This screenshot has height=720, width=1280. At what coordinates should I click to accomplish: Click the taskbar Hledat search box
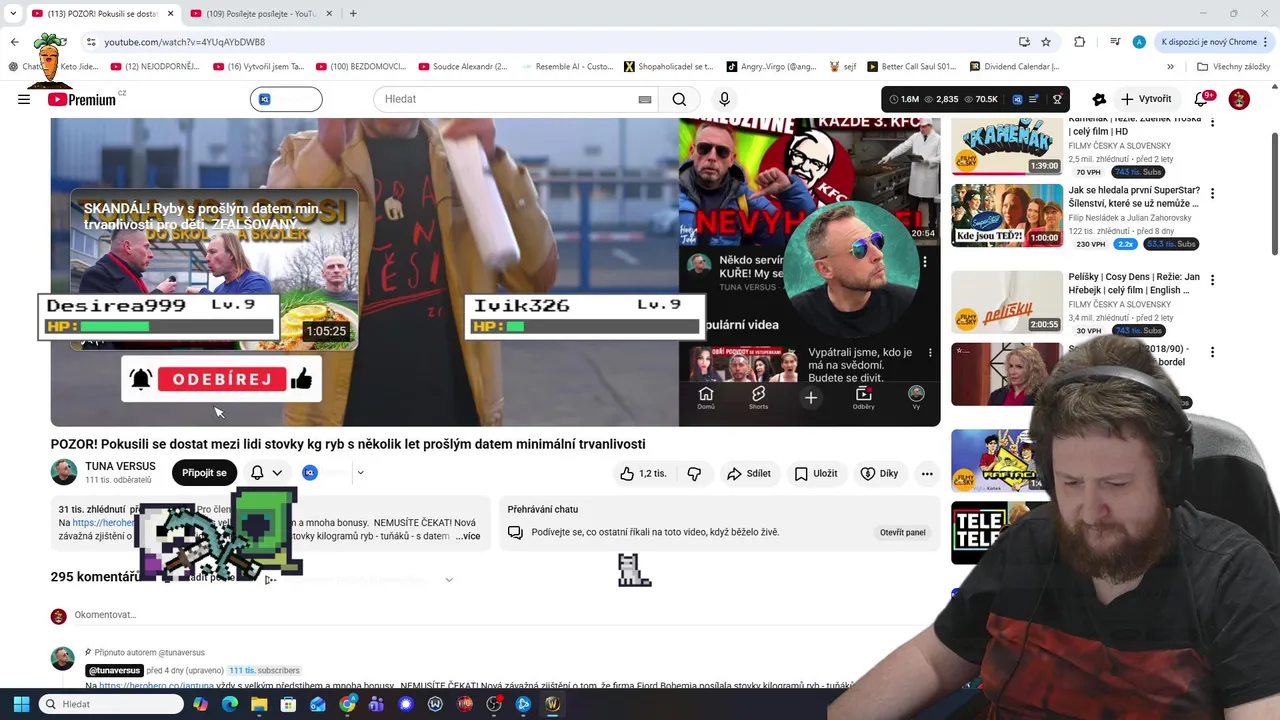tap(112, 704)
